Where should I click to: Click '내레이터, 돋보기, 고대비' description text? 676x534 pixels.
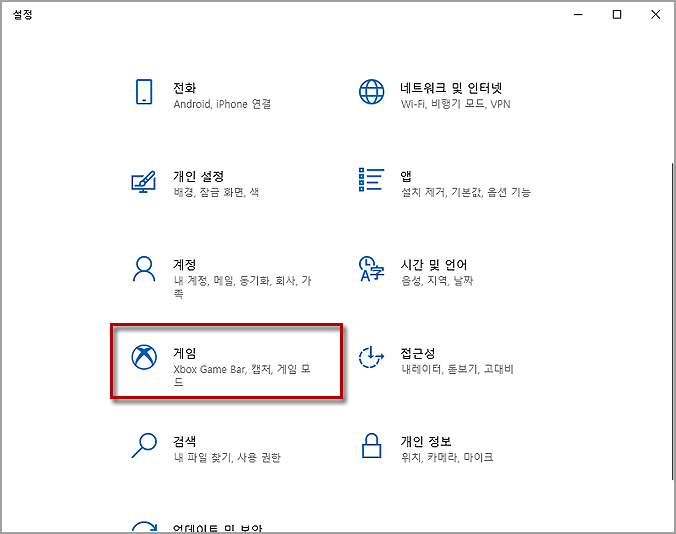(x=457, y=369)
